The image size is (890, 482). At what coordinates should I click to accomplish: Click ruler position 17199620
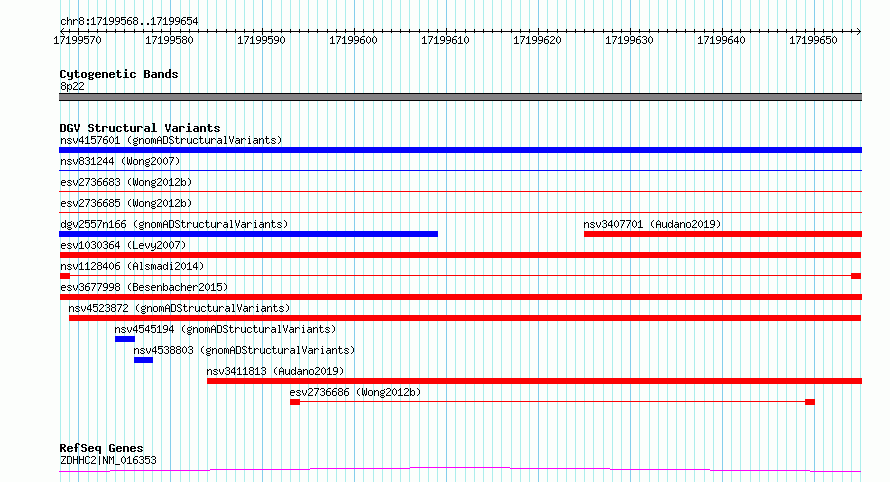point(537,40)
